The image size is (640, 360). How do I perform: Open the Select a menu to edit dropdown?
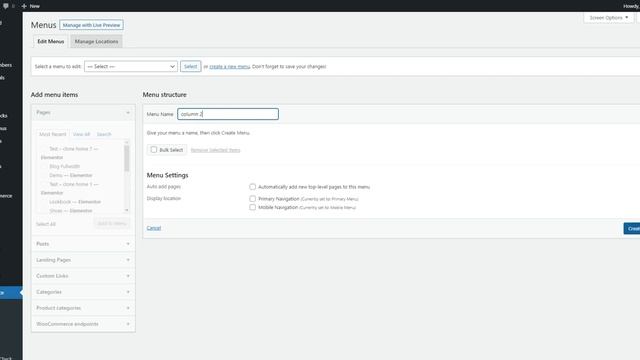tap(131, 67)
